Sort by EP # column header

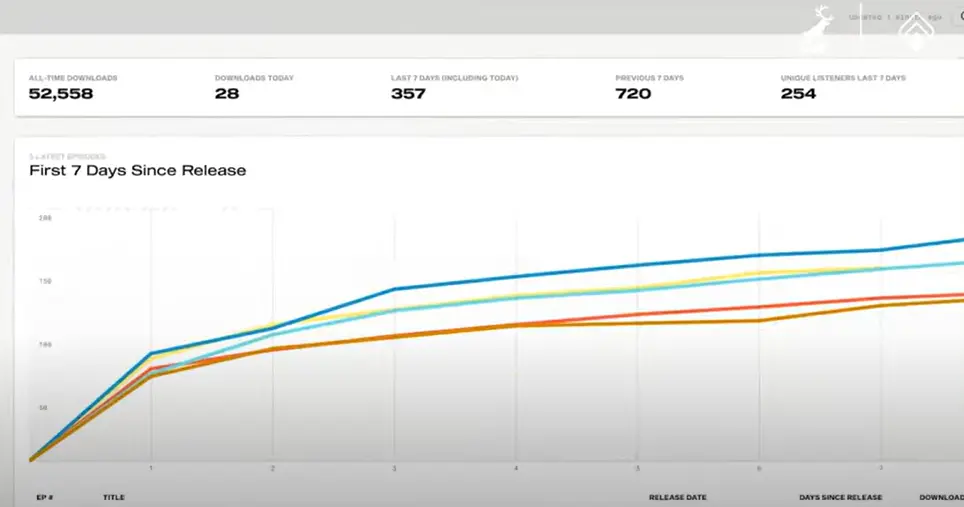click(43, 497)
